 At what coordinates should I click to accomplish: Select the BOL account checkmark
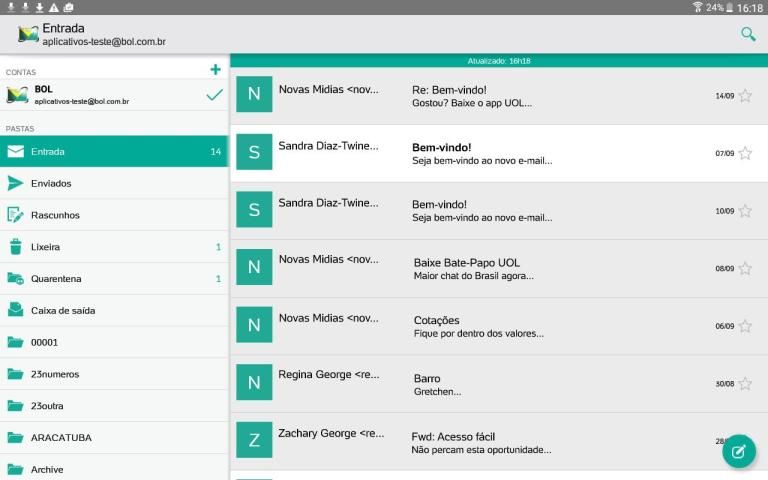pyautogui.click(x=215, y=95)
